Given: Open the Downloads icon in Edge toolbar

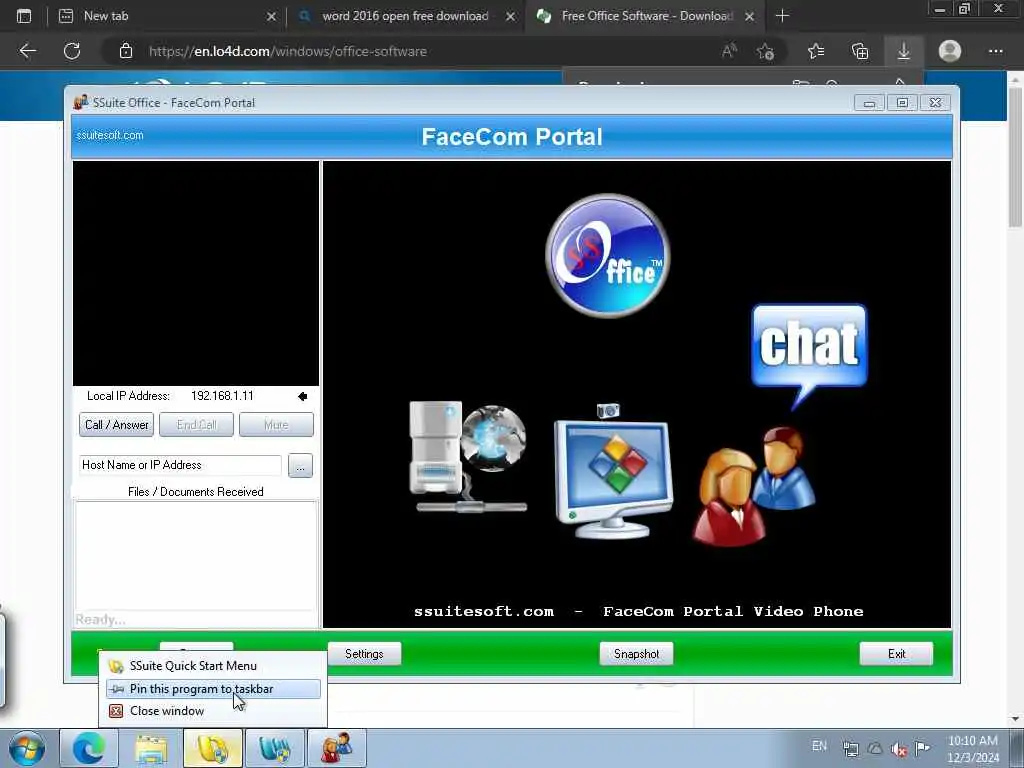Looking at the screenshot, I should coord(903,51).
